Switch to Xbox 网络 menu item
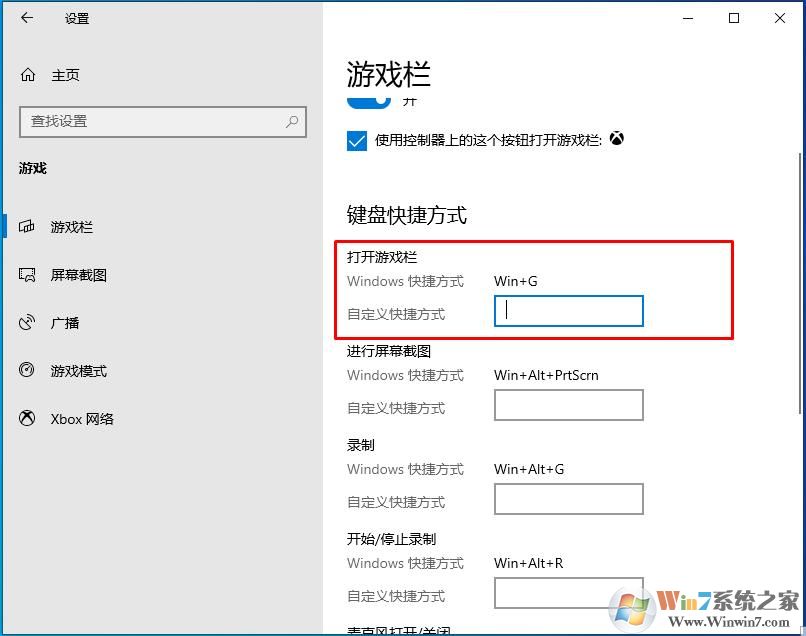The width and height of the screenshot is (806, 636). (82, 419)
